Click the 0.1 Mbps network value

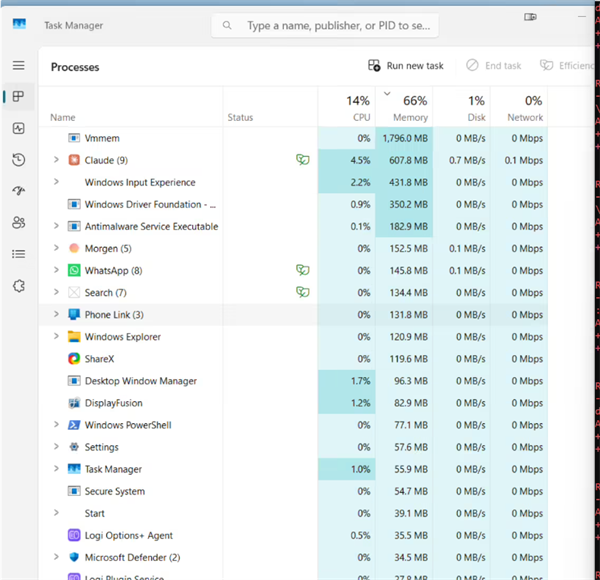tap(523, 160)
